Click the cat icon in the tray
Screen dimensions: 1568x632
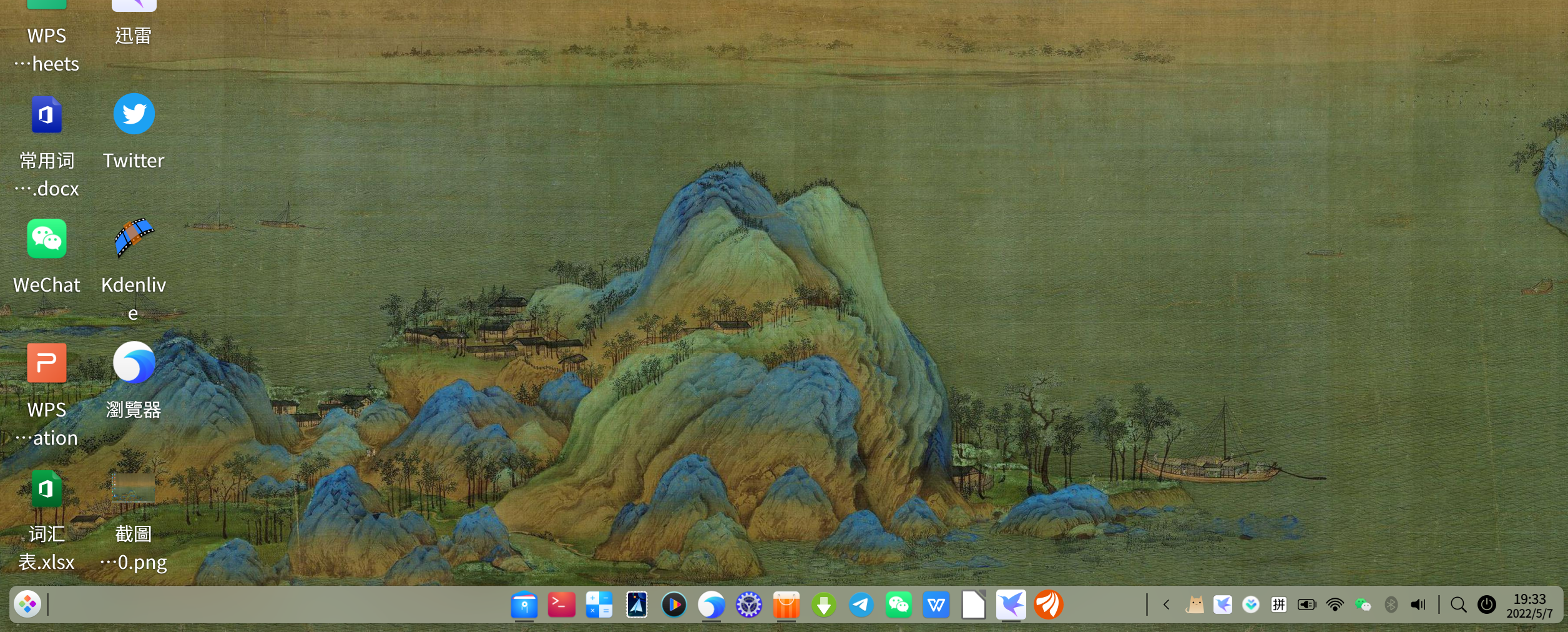(x=1195, y=605)
